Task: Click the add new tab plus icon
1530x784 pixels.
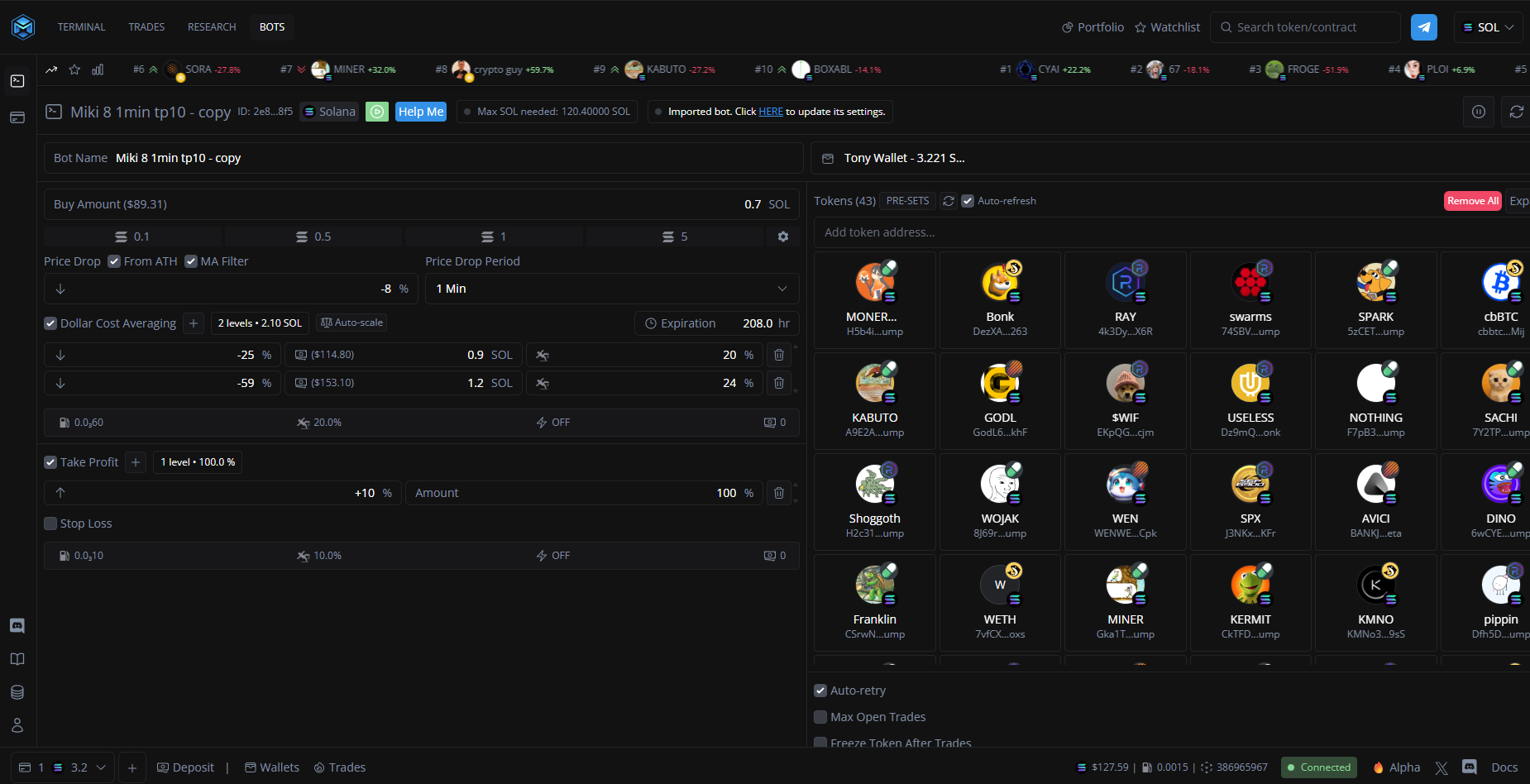Action: pos(132,767)
